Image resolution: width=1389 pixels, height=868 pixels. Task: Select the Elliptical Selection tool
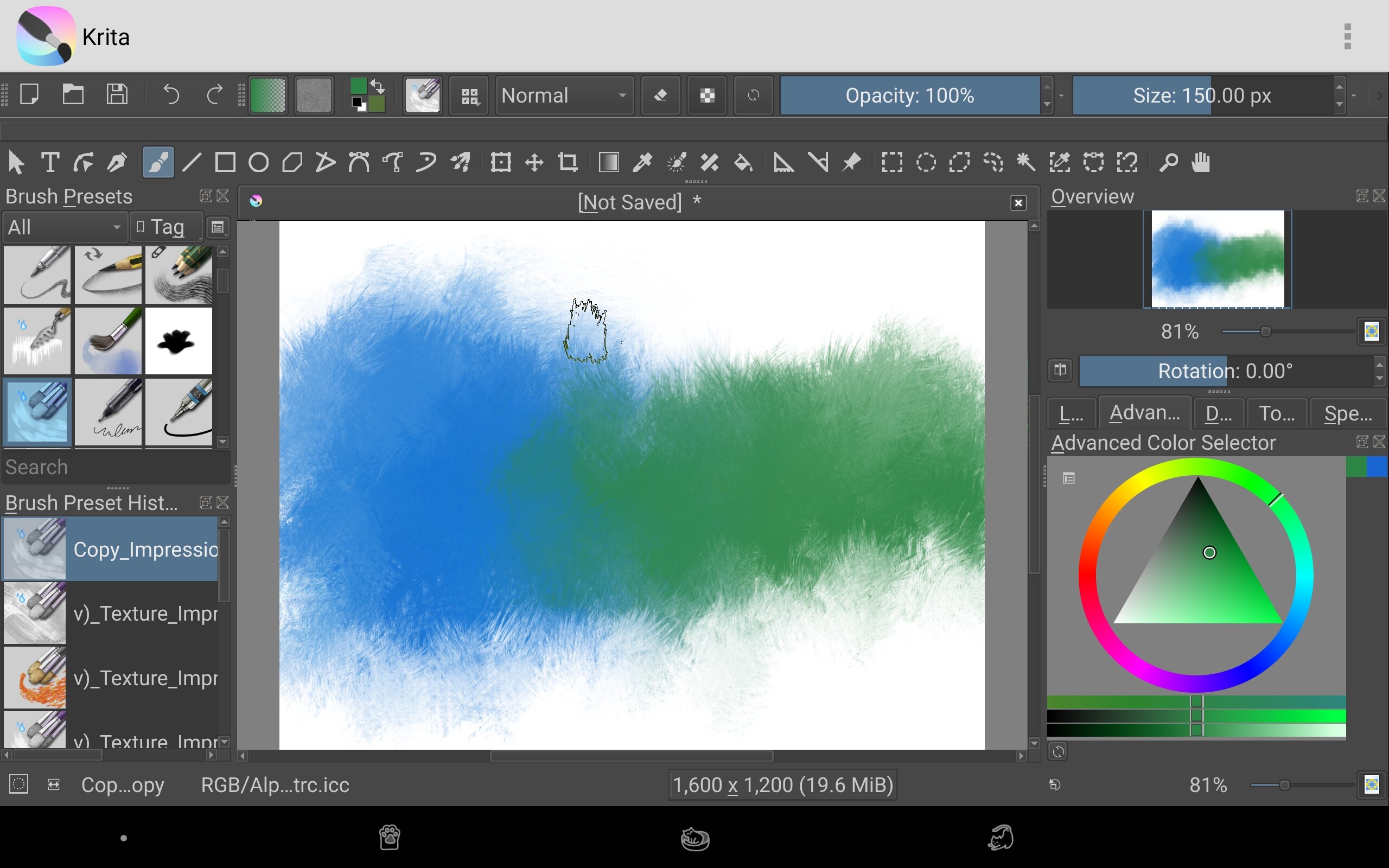tap(925, 162)
